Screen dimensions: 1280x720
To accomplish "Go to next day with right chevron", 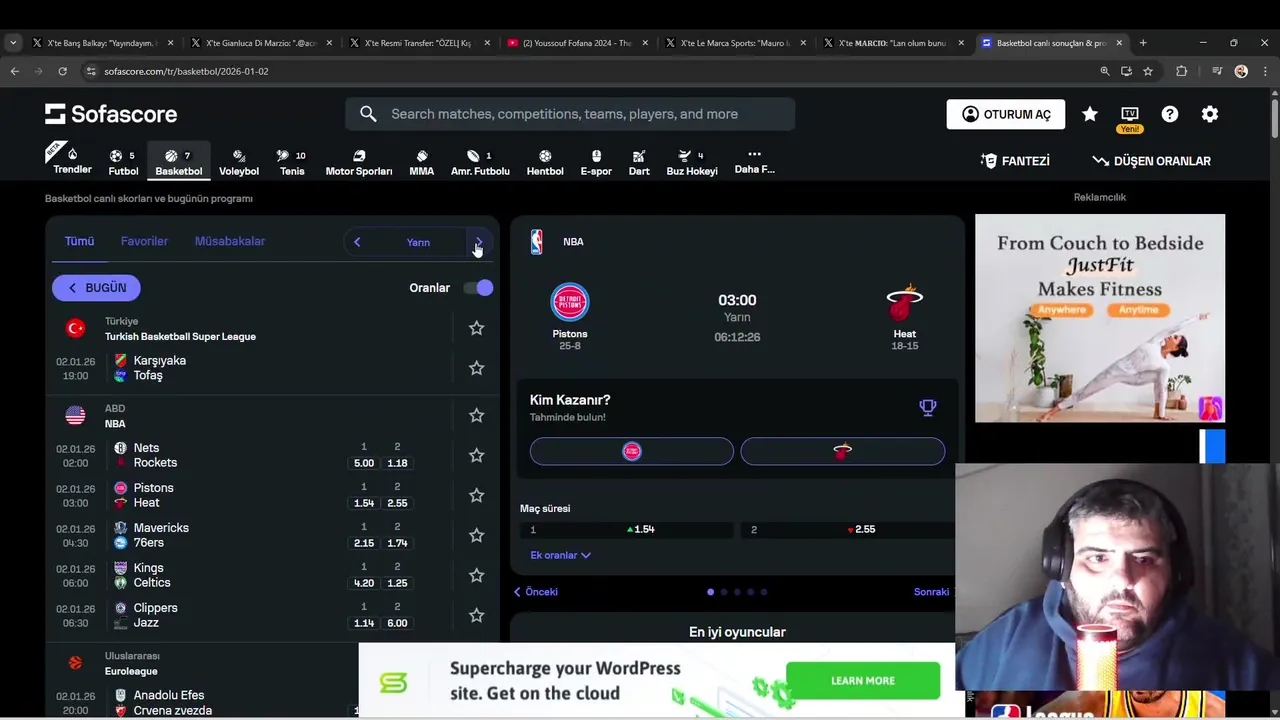I will [479, 242].
